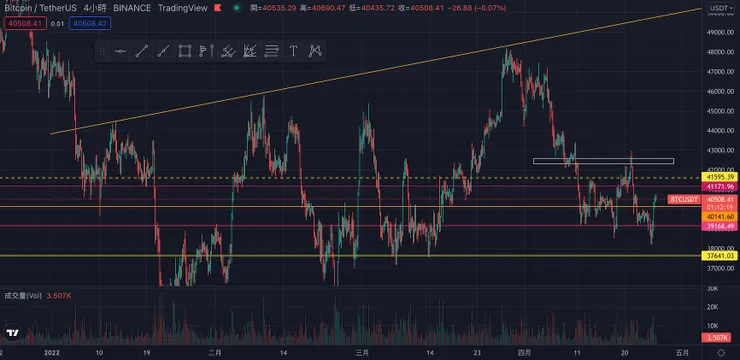Click the 成交量(Vol) indicator label
Viewport: 740px width, 360px height.
click(23, 296)
